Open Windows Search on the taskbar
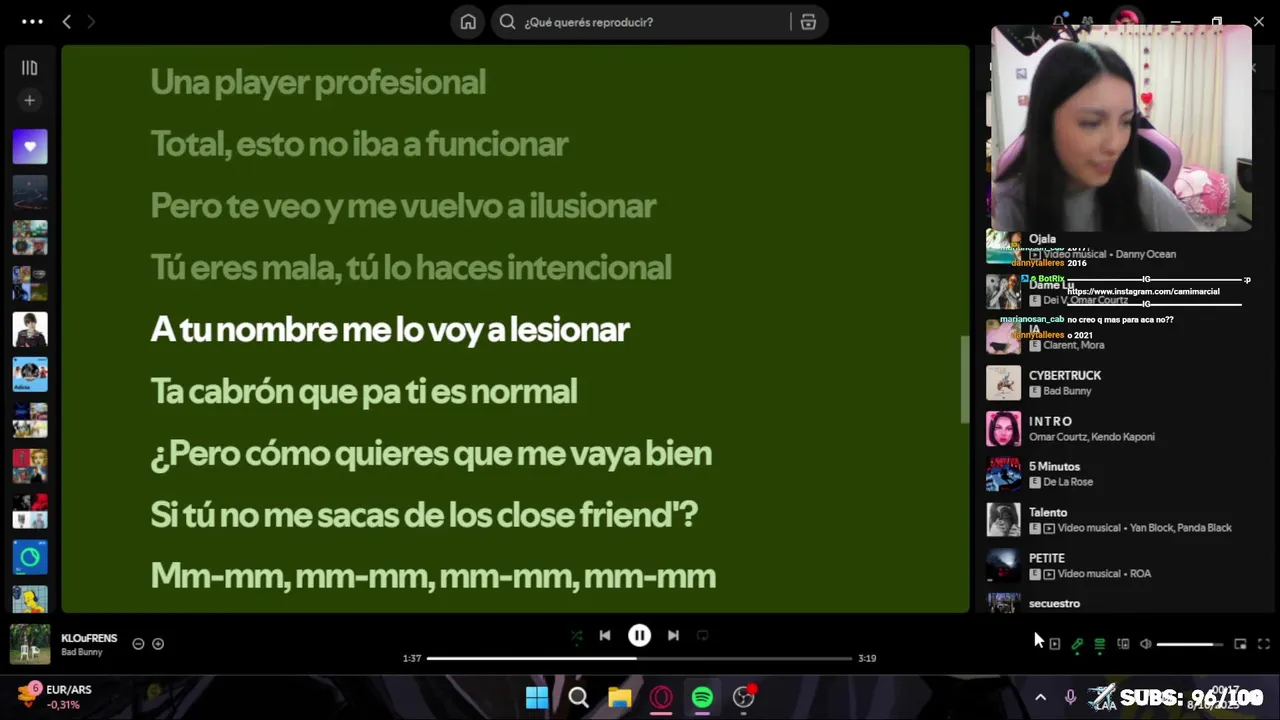 [x=578, y=697]
